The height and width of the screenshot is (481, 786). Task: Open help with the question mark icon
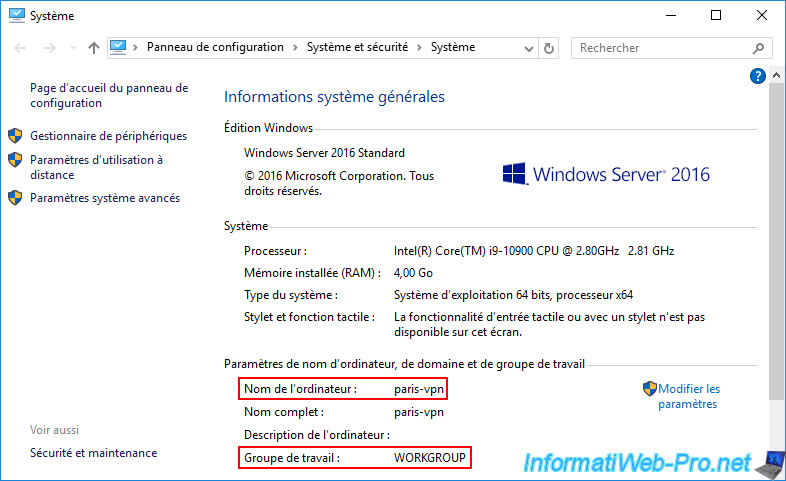(x=757, y=76)
